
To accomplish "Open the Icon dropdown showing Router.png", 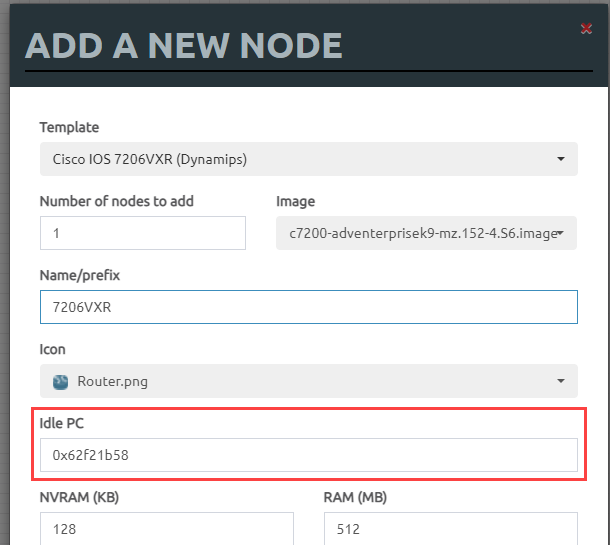I will point(309,381).
